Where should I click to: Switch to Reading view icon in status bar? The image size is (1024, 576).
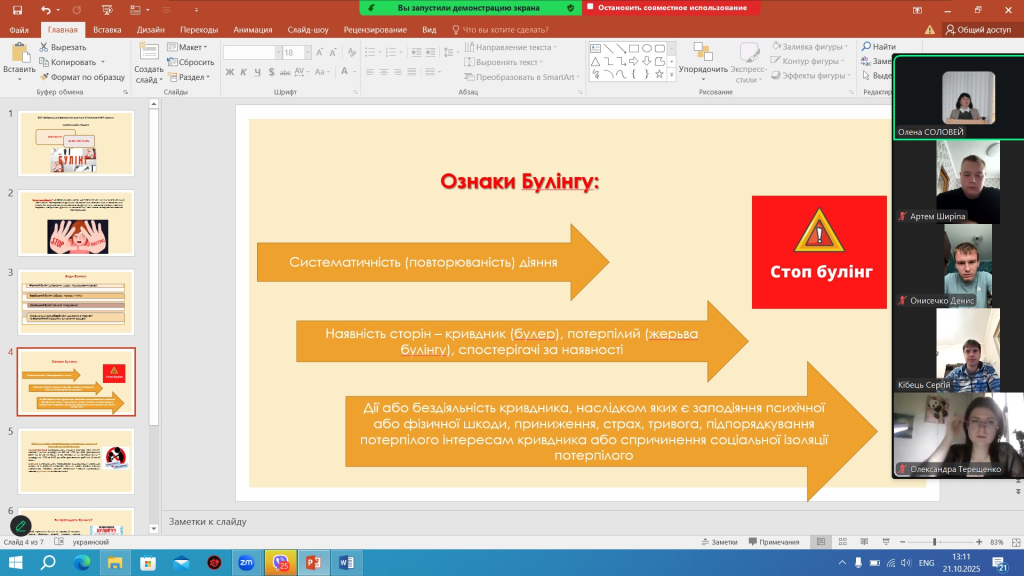(x=864, y=542)
